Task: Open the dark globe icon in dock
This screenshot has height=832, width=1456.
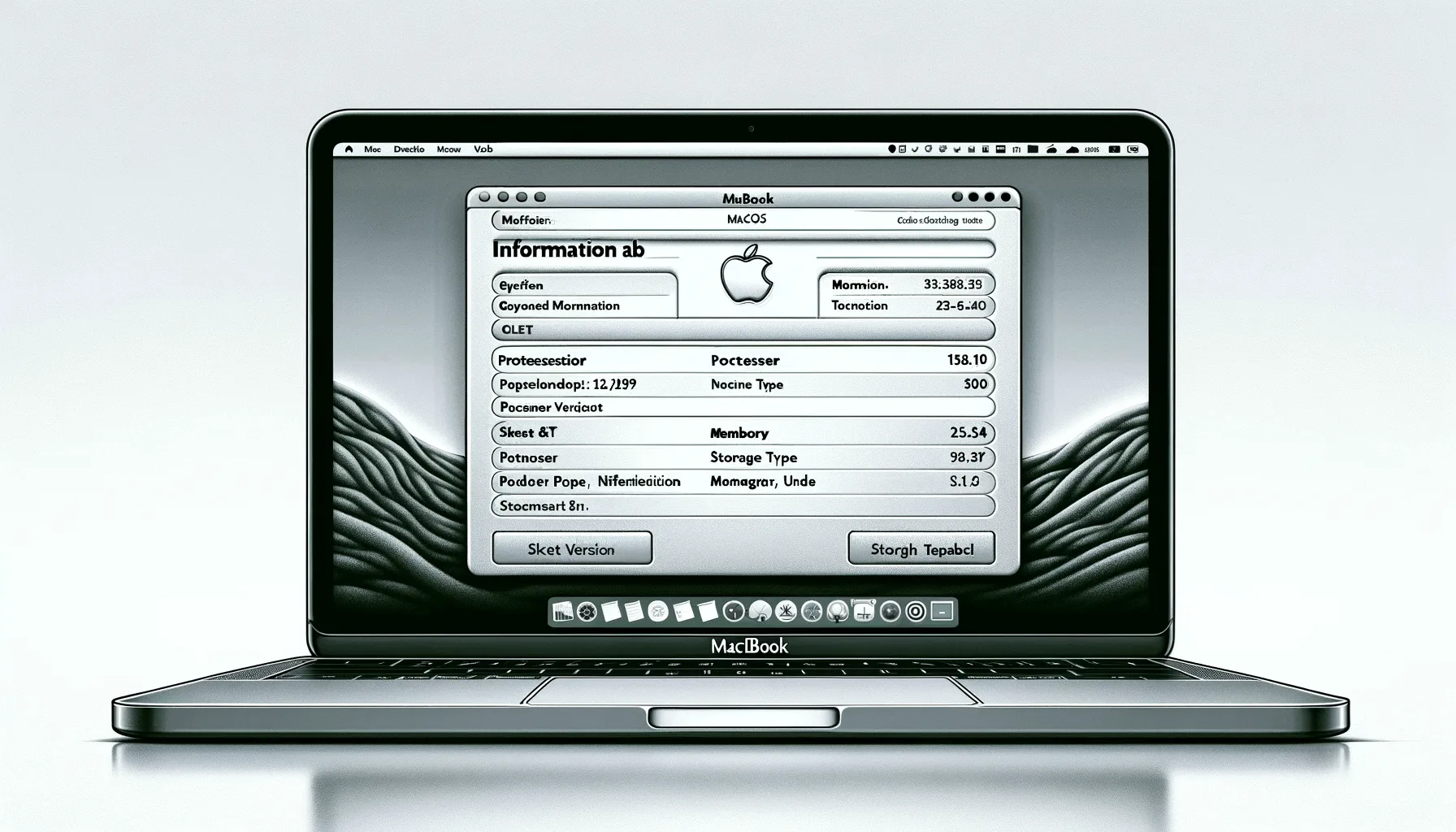Action: 890,611
